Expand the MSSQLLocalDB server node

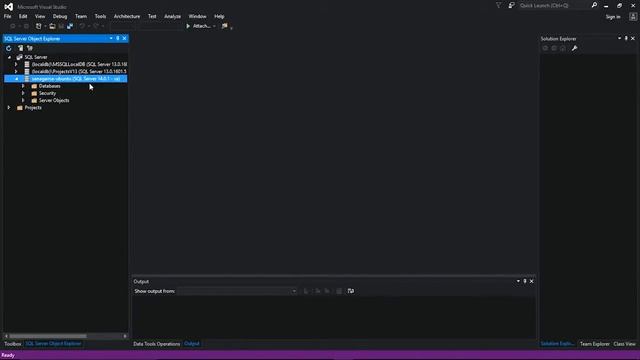[x=16, y=64]
